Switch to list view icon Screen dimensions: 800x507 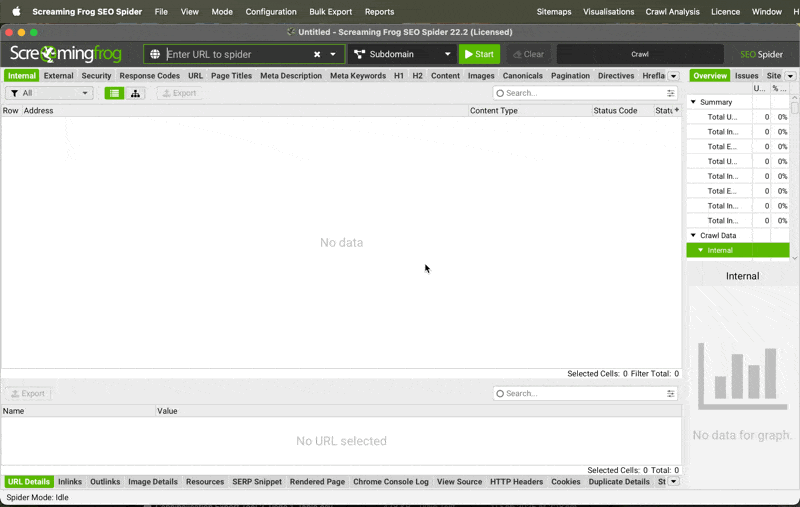click(114, 93)
